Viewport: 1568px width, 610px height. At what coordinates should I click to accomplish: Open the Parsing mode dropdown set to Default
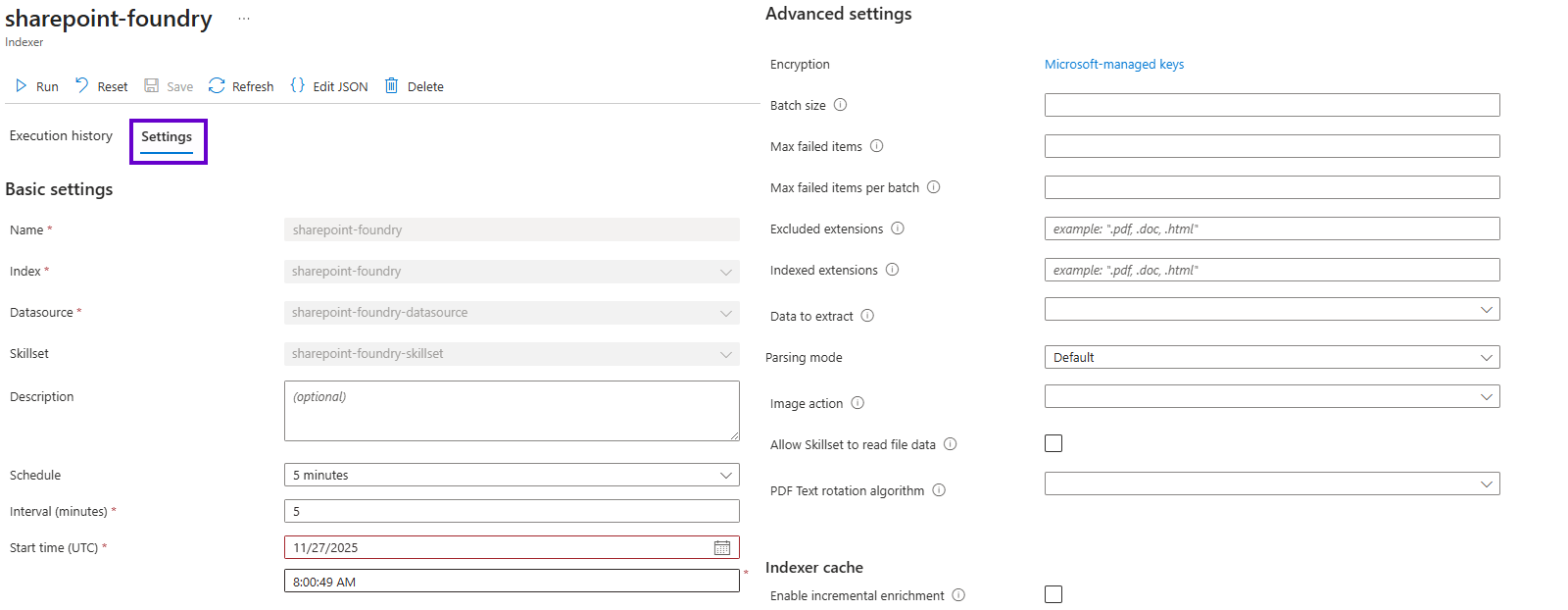click(1272, 357)
